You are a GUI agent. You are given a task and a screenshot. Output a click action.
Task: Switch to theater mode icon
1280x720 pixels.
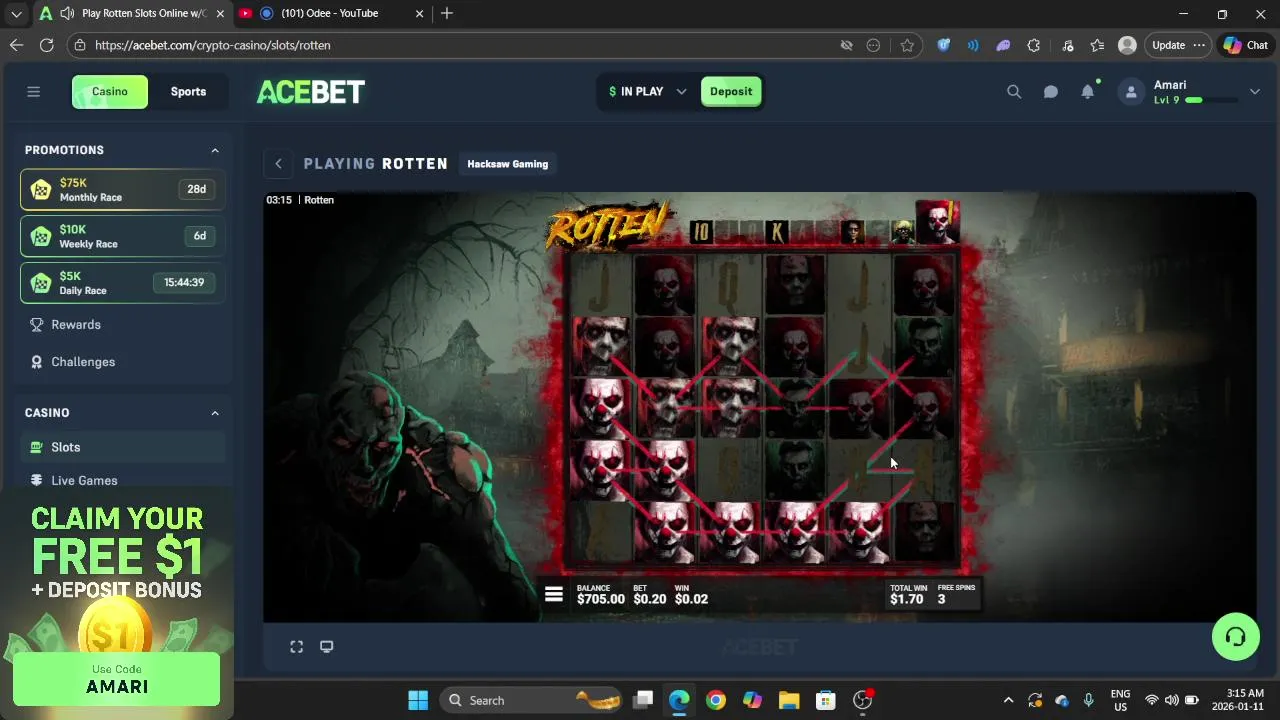point(326,647)
